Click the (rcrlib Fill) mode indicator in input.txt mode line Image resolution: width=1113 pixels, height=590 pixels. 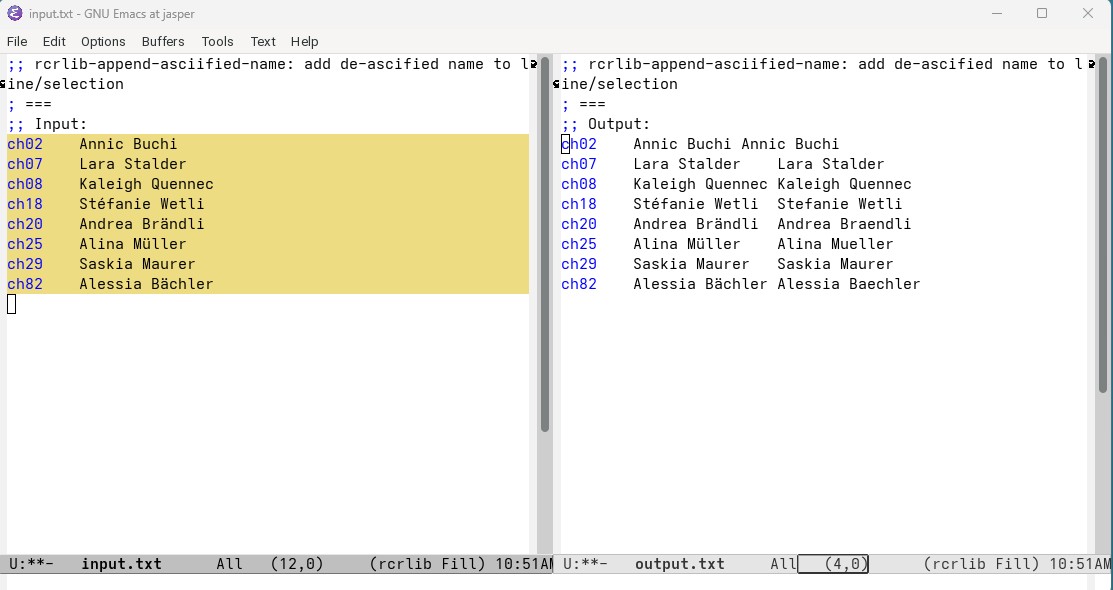tap(427, 564)
